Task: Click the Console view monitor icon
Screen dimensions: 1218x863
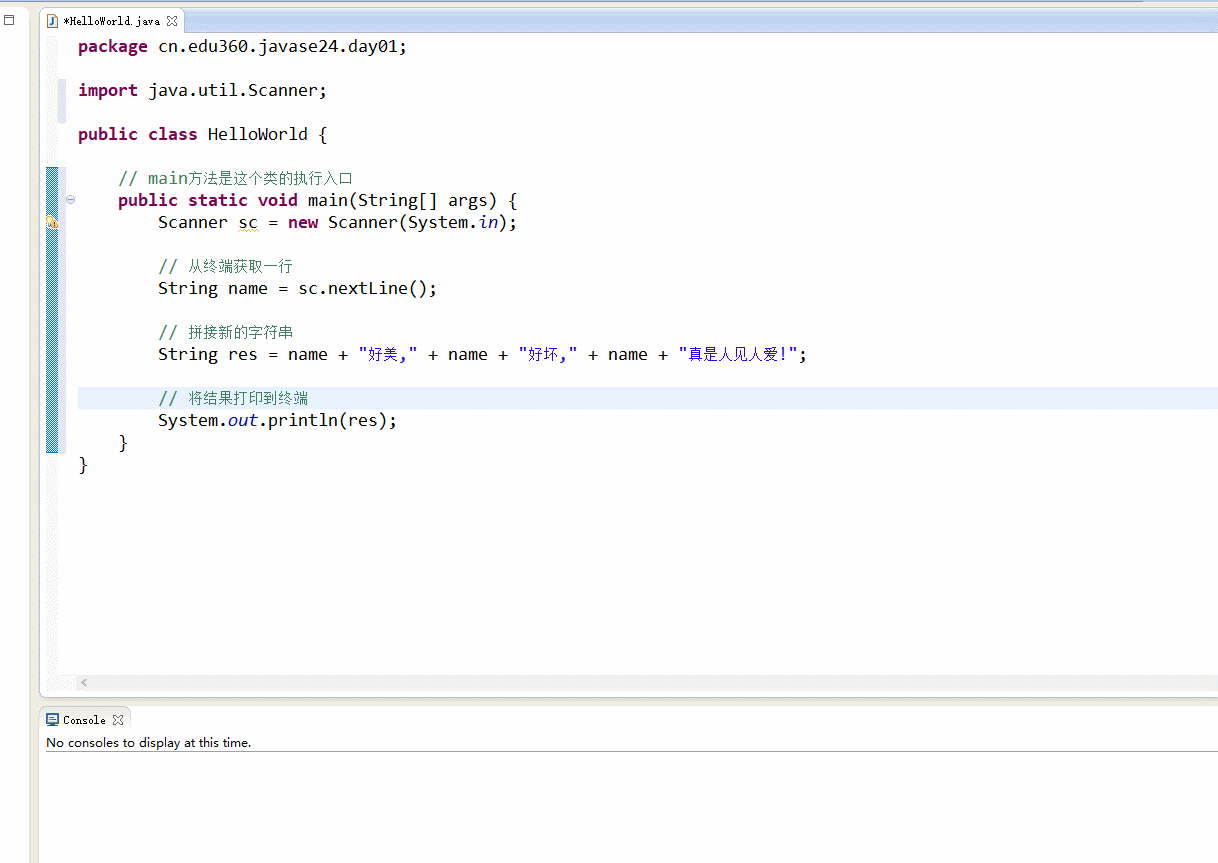Action: pos(53,720)
